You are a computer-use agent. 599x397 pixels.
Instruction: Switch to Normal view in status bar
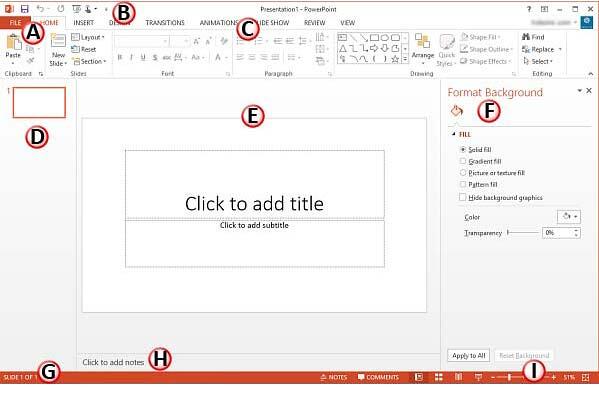click(x=419, y=377)
